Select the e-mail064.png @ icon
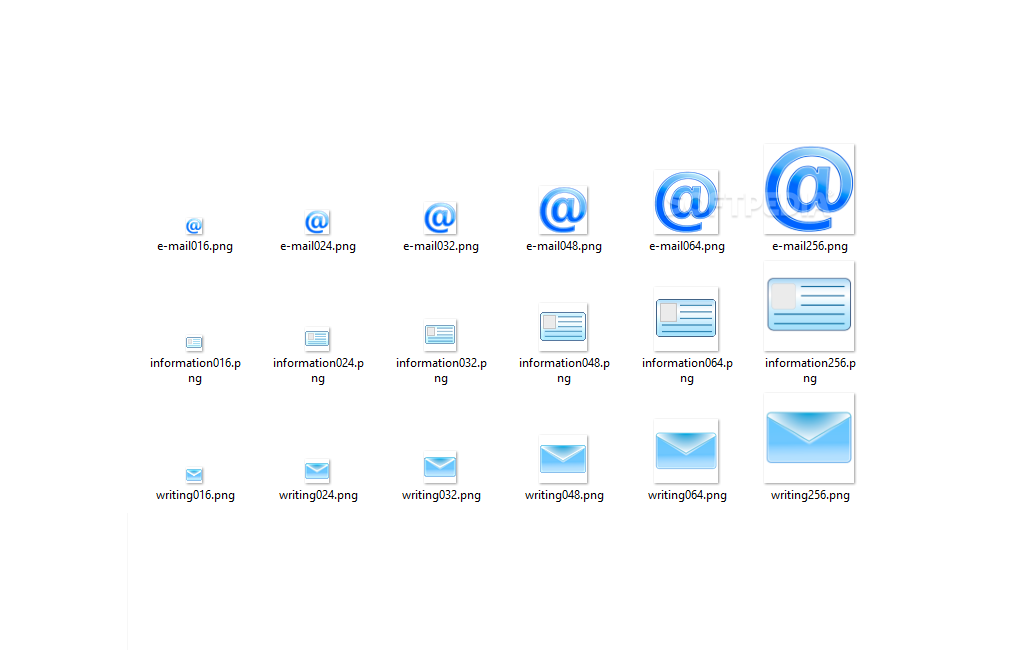 click(x=686, y=202)
